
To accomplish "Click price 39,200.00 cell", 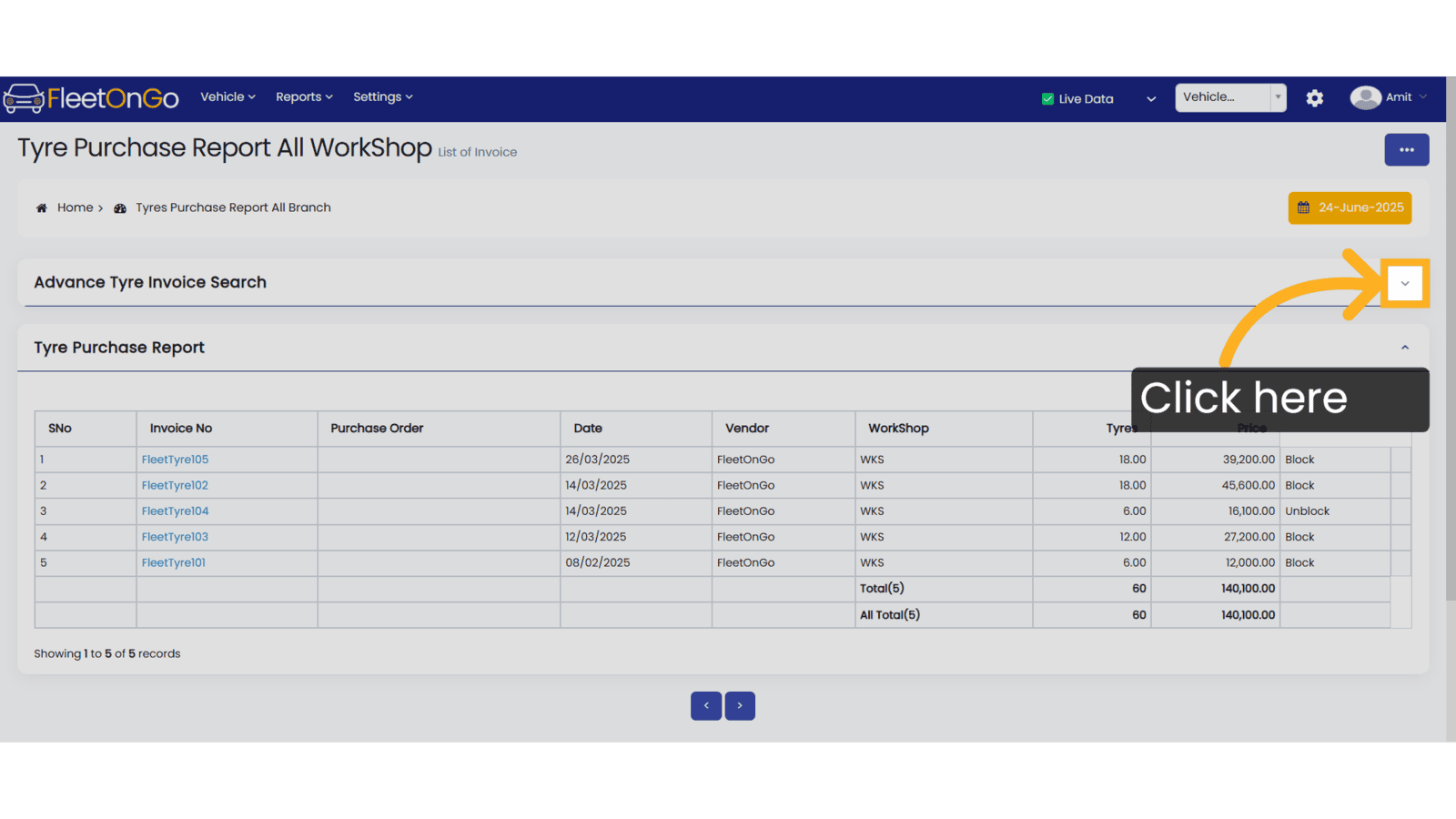I will pyautogui.click(x=1215, y=460).
